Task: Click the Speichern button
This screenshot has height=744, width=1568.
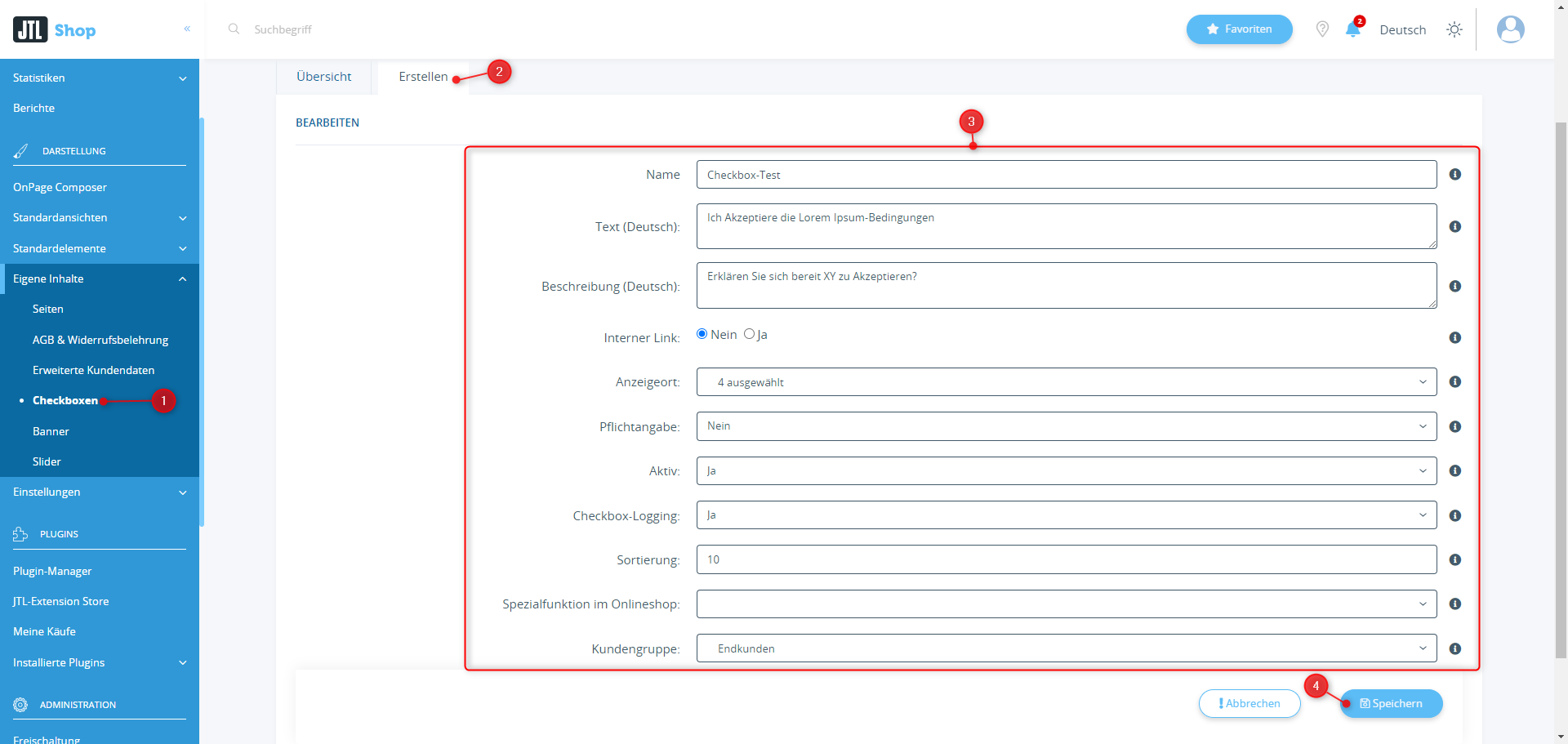Action: (x=1391, y=704)
